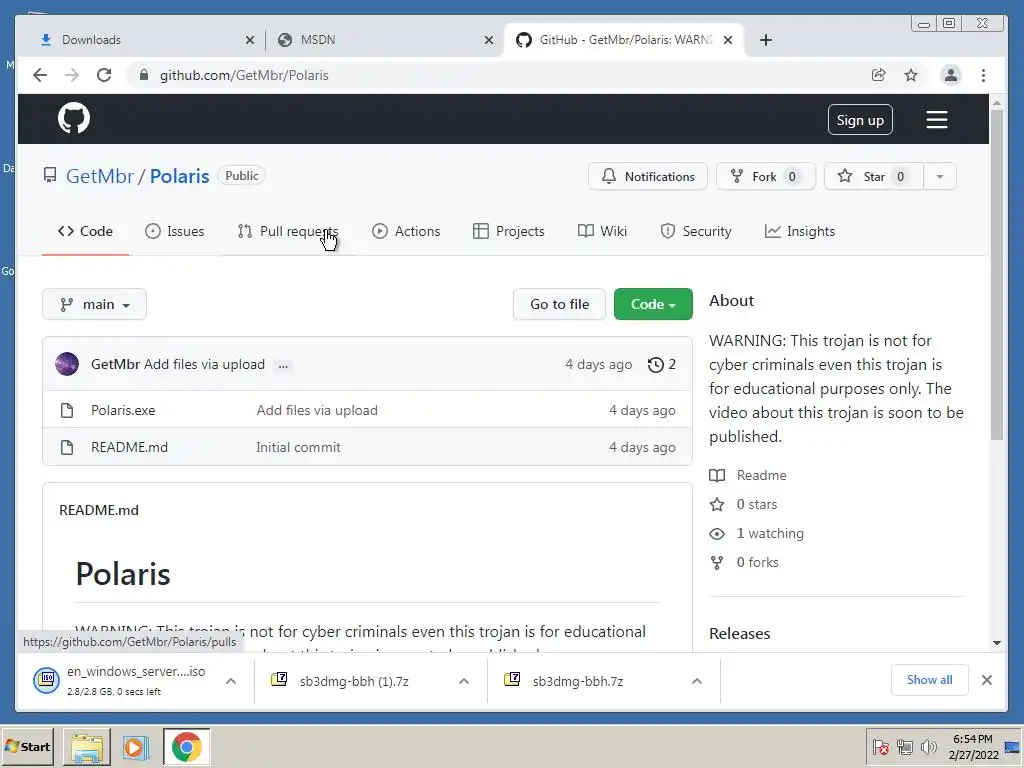Image resolution: width=1024 pixels, height=768 pixels.
Task: Open the GetMbr owner link
Action: 100,176
